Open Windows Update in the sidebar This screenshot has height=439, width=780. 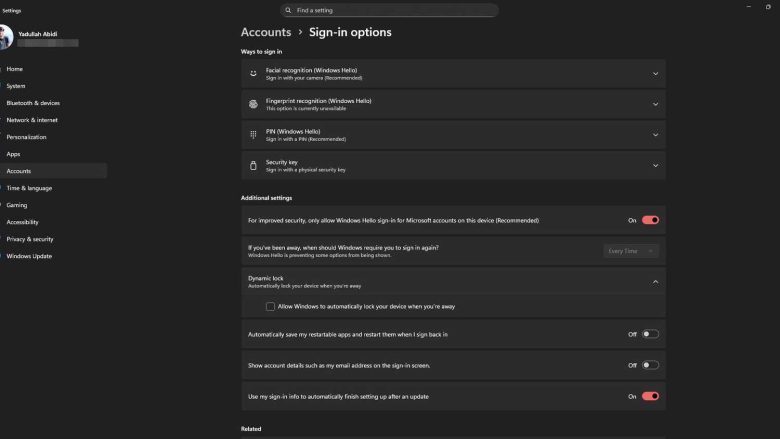(28, 256)
